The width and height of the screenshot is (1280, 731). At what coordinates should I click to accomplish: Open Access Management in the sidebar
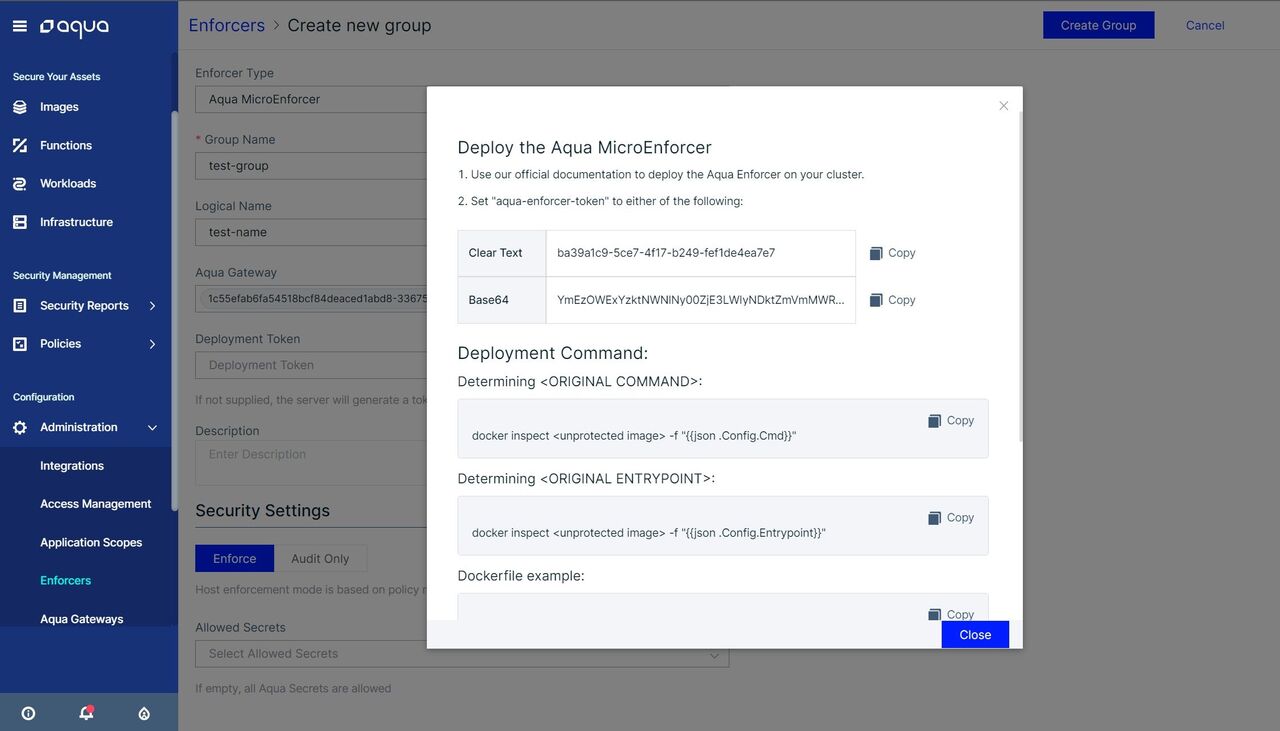tap(96, 504)
